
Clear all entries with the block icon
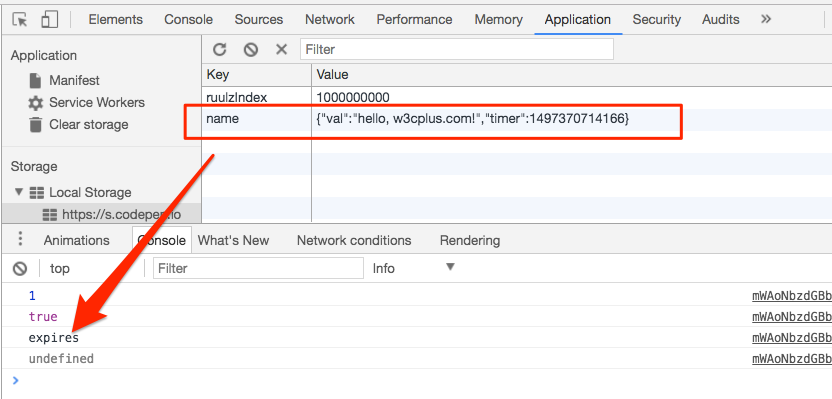[250, 50]
